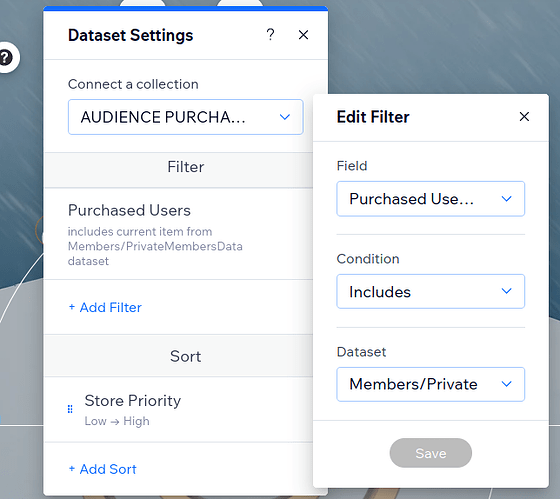
Task: Close the Dataset Settings panel
Action: click(303, 35)
